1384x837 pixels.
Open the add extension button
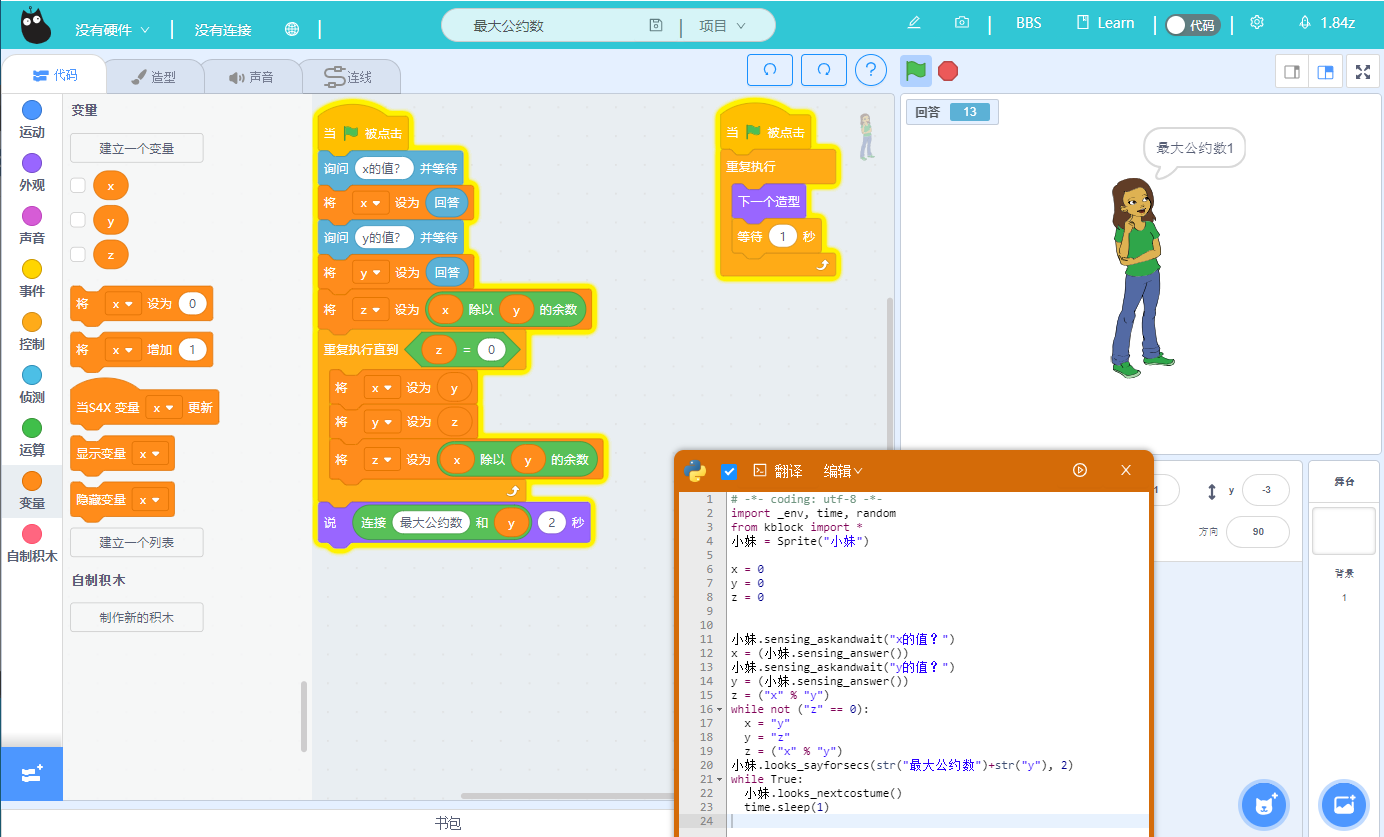(31, 774)
